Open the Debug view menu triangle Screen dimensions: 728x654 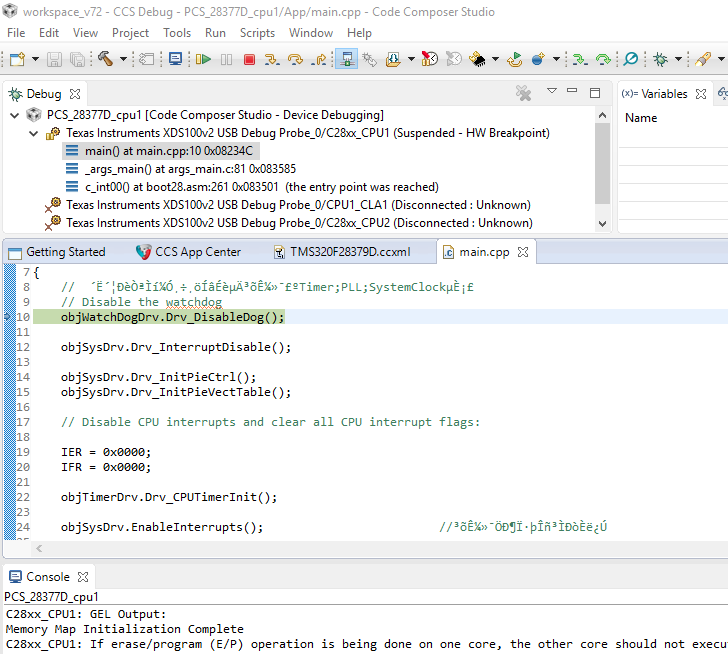[x=552, y=91]
